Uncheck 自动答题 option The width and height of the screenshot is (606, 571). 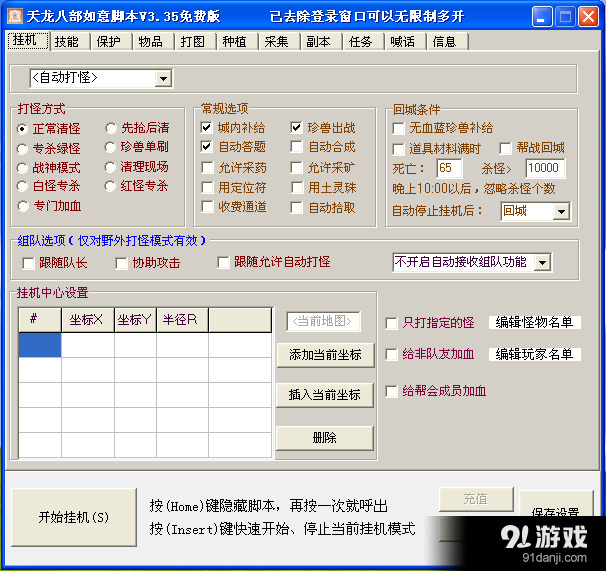[x=207, y=147]
